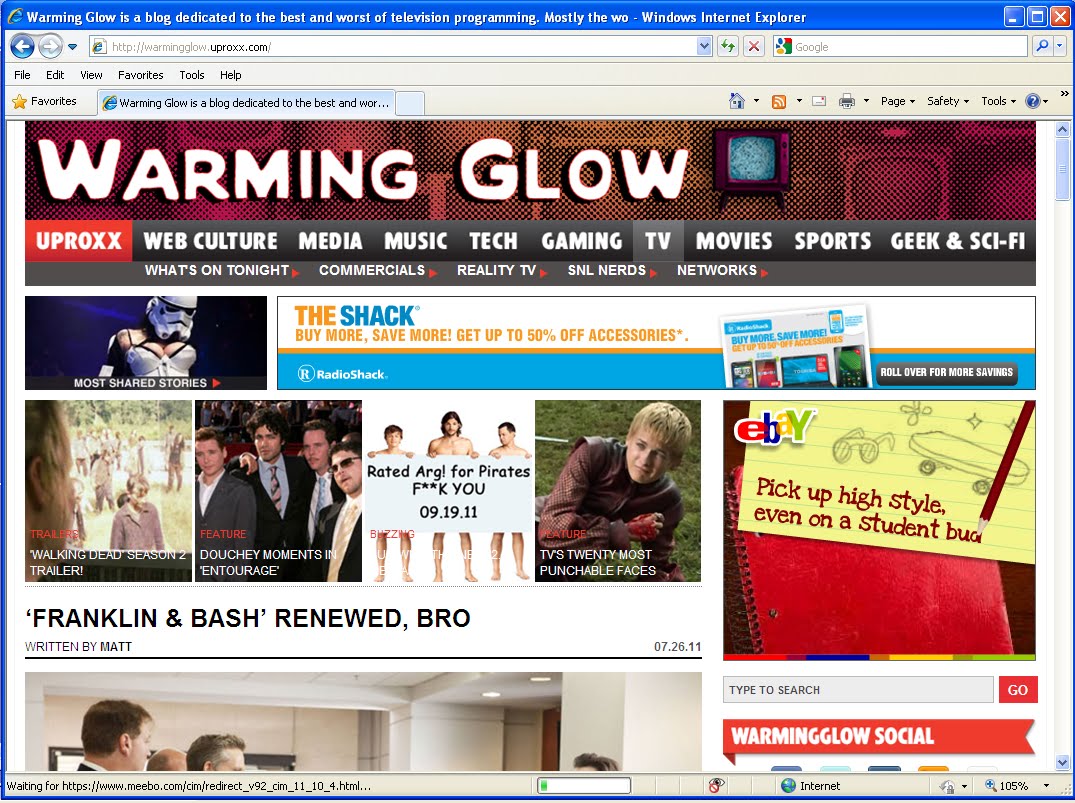Click the Print icon

coord(847,101)
